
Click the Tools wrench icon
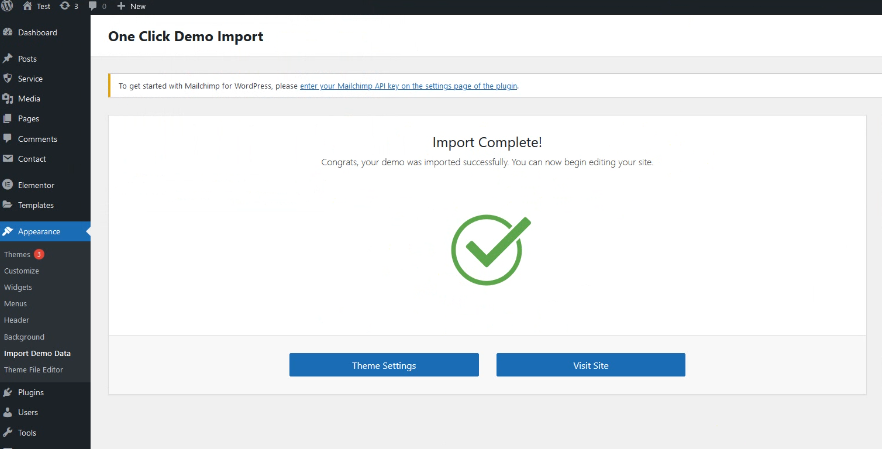pos(7,433)
